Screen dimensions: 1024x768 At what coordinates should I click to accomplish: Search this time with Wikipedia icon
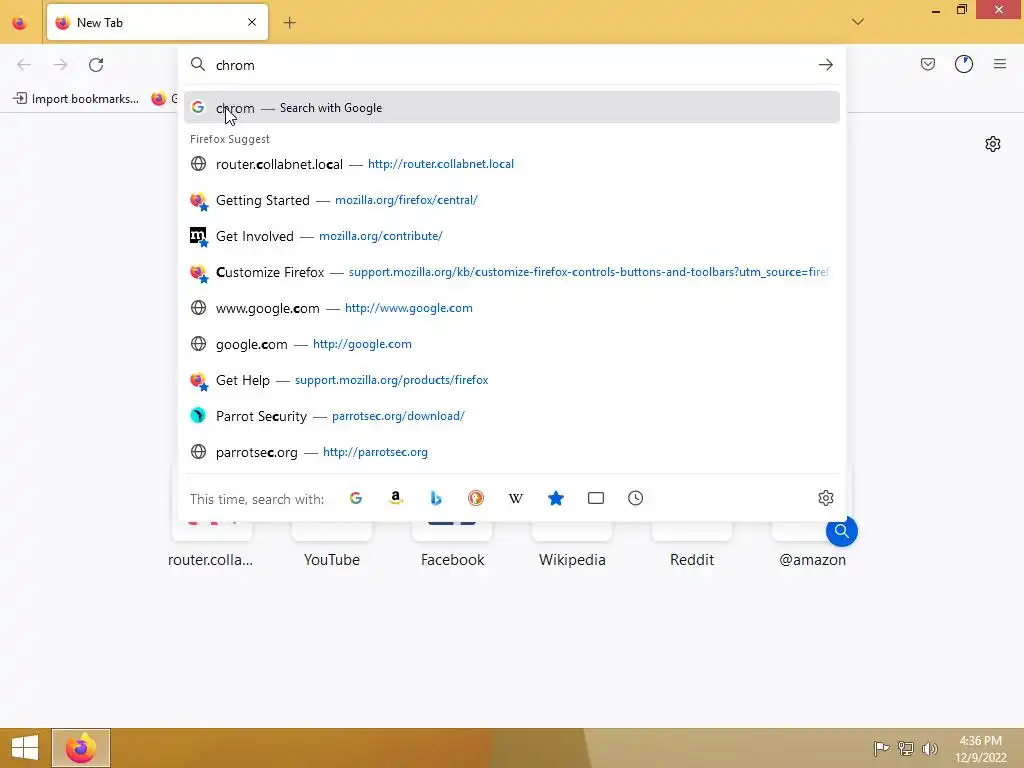[516, 498]
